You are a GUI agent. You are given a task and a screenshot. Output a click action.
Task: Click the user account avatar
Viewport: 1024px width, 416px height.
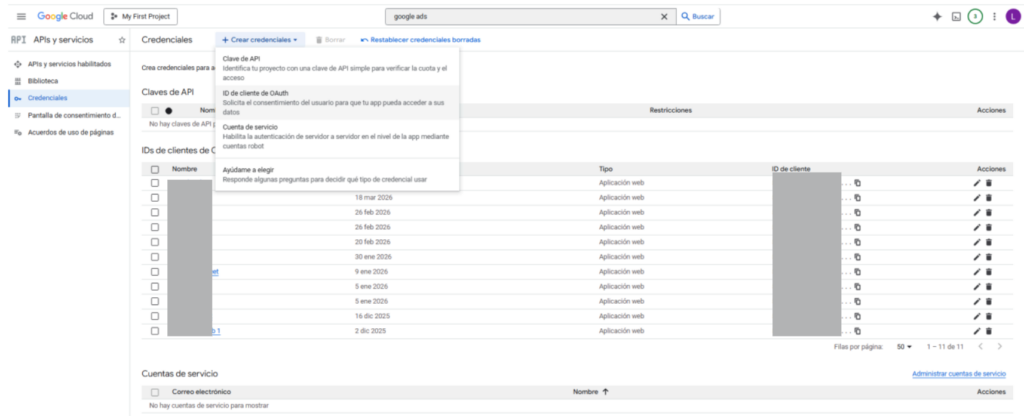pyautogui.click(x=1011, y=17)
